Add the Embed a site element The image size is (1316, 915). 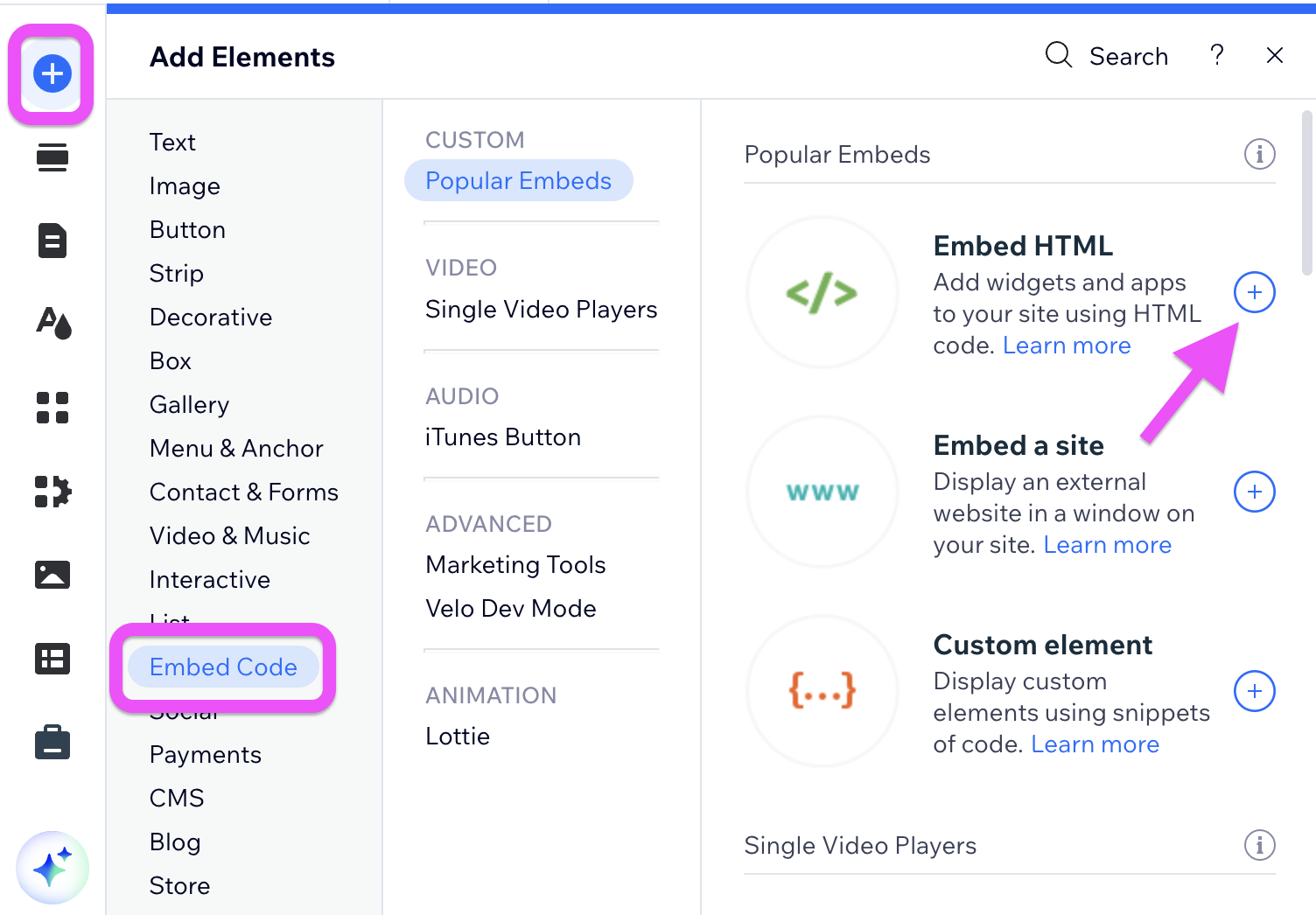click(x=1254, y=492)
